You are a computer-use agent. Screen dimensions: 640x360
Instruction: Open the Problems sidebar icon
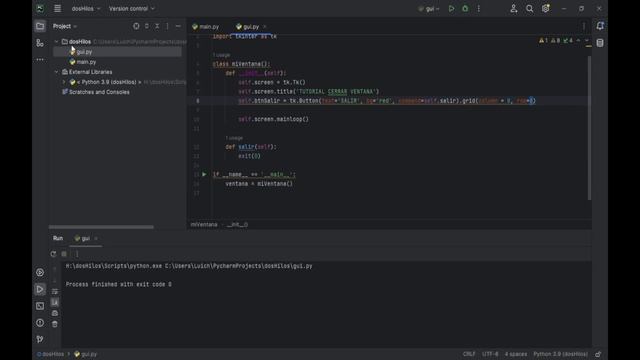[40, 322]
